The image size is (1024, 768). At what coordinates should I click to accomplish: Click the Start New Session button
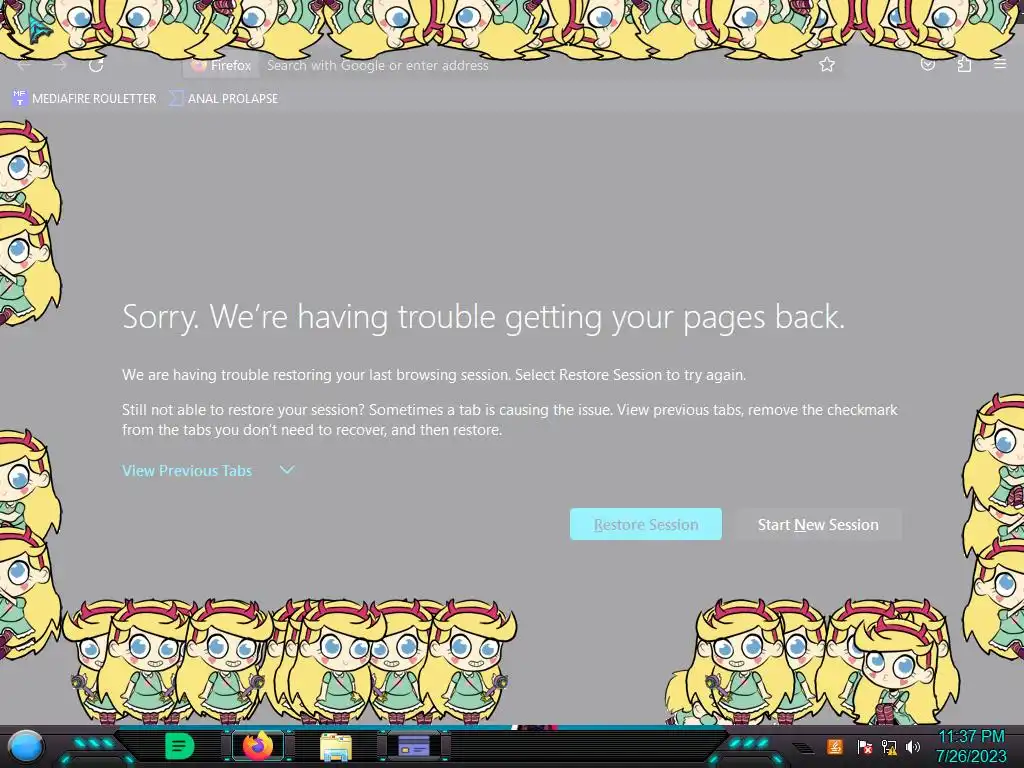818,524
